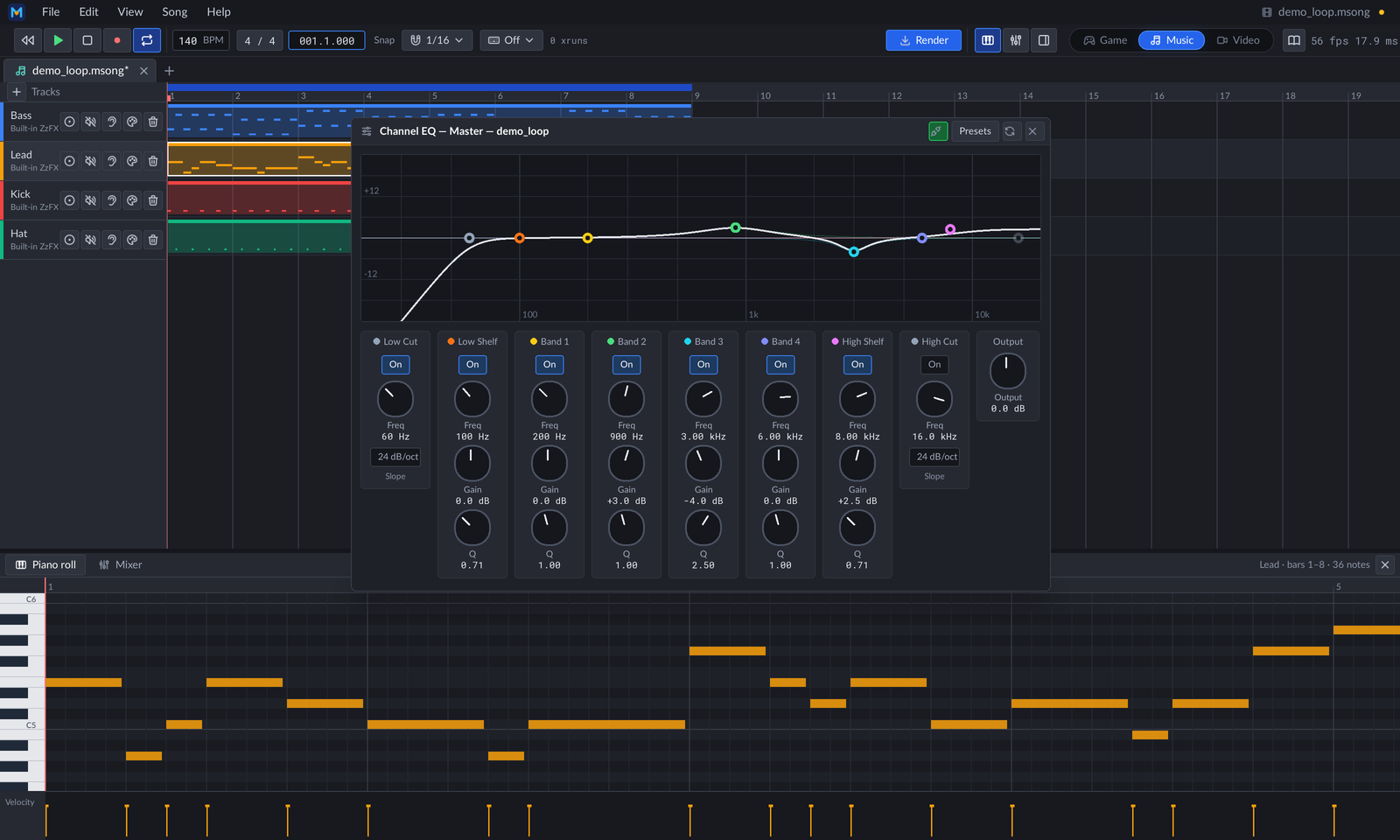Open the File menu
This screenshot has height=840, width=1400.
(x=51, y=12)
